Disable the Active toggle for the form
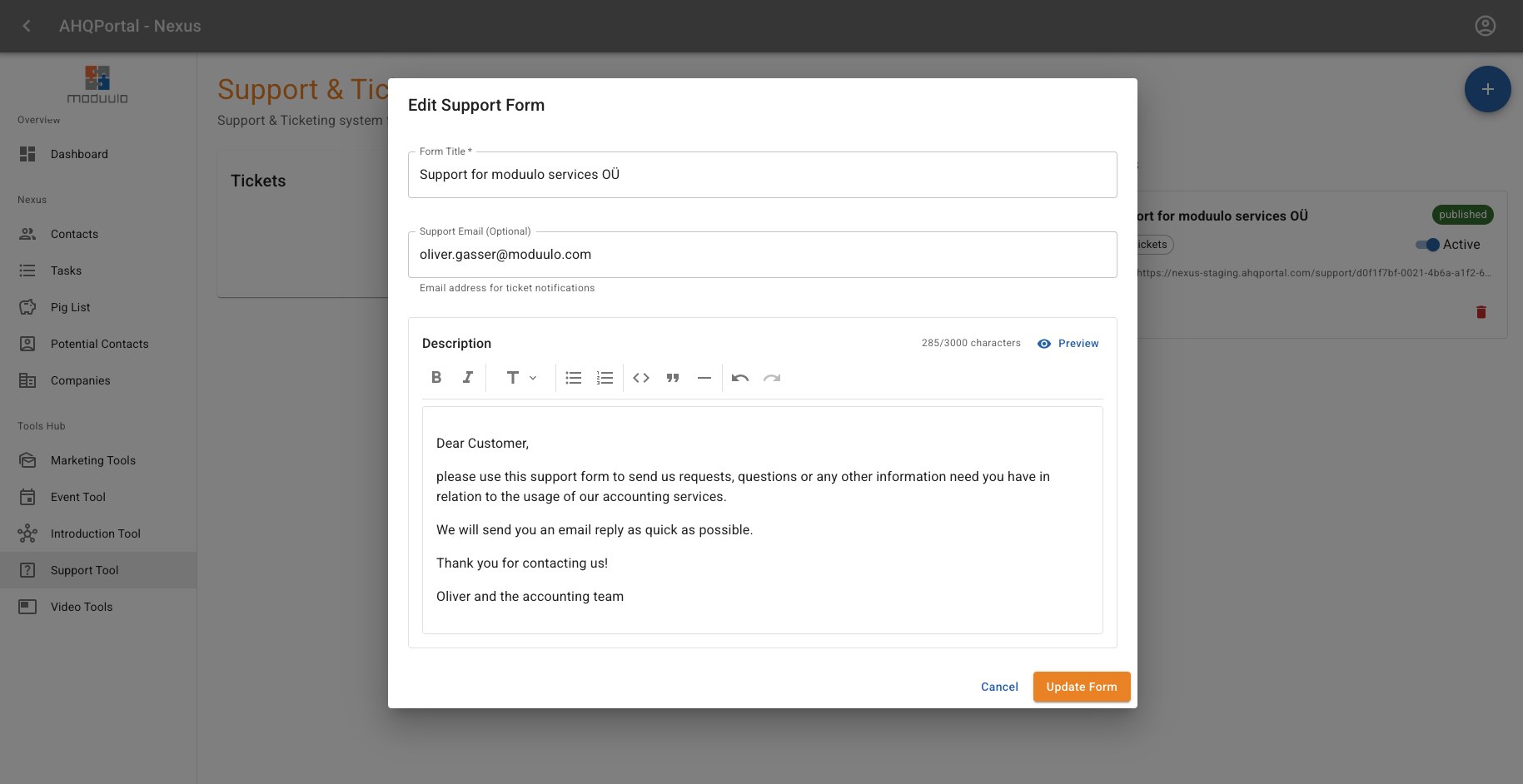This screenshot has height=784, width=1523. 1426,244
